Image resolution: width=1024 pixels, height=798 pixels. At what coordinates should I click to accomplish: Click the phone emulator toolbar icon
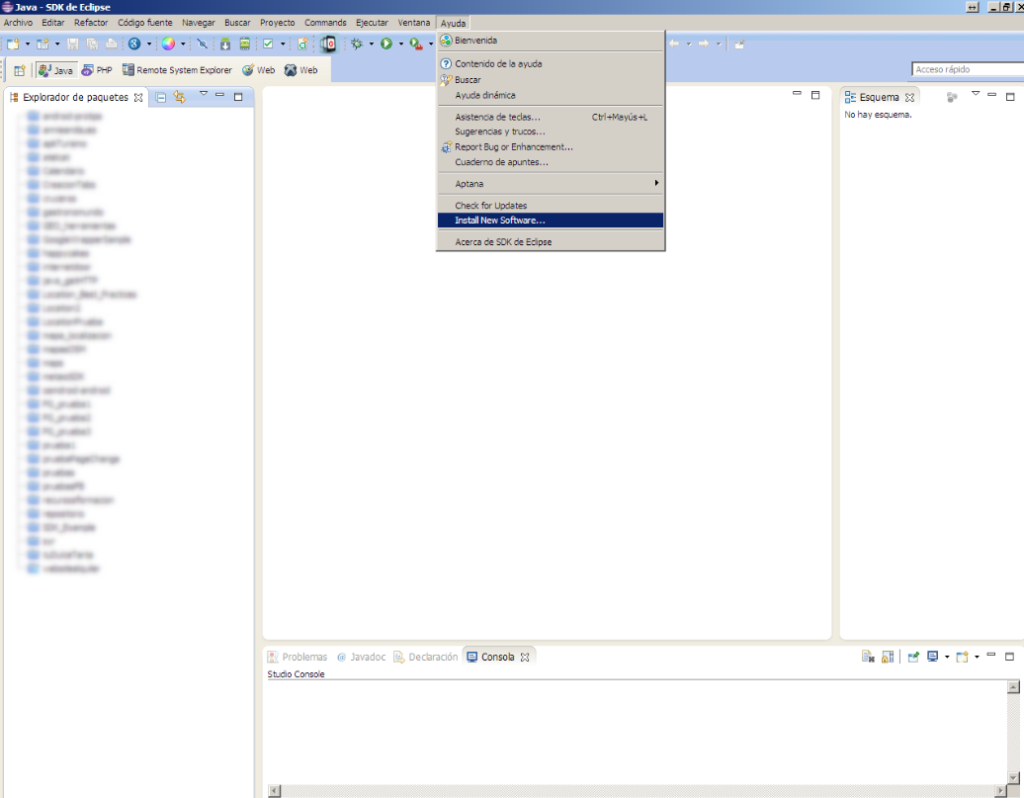[328, 44]
